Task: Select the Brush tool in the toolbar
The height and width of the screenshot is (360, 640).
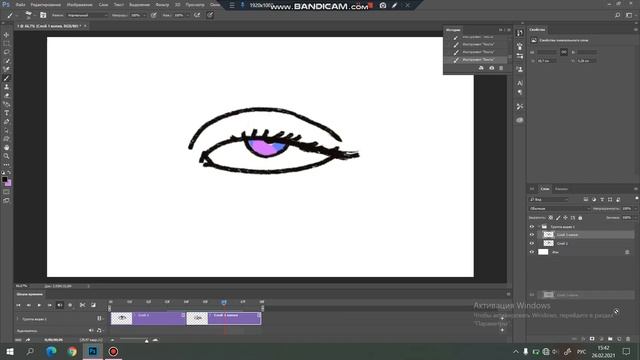Action: 7,78
